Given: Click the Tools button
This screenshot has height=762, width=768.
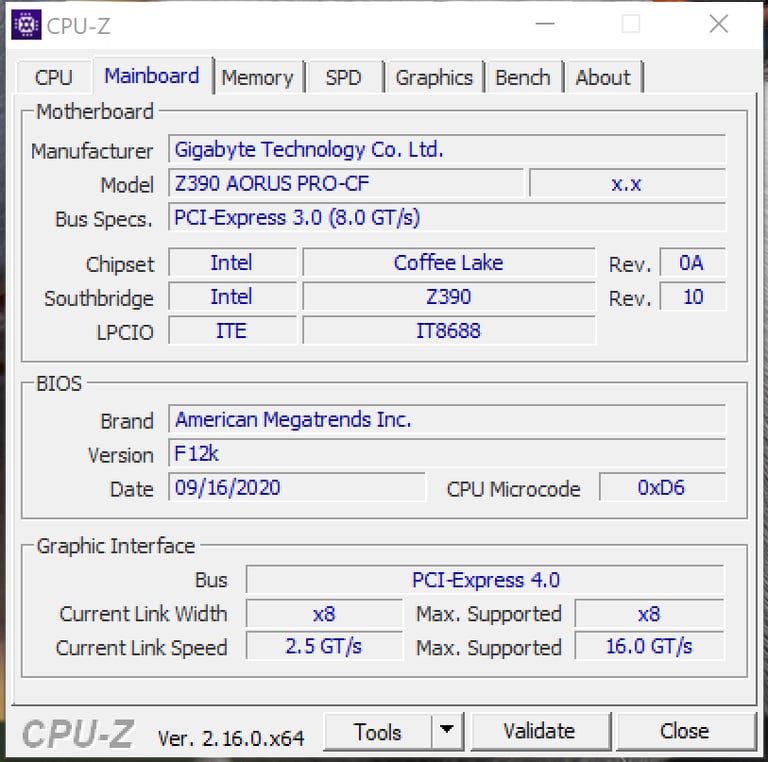Looking at the screenshot, I should (378, 732).
